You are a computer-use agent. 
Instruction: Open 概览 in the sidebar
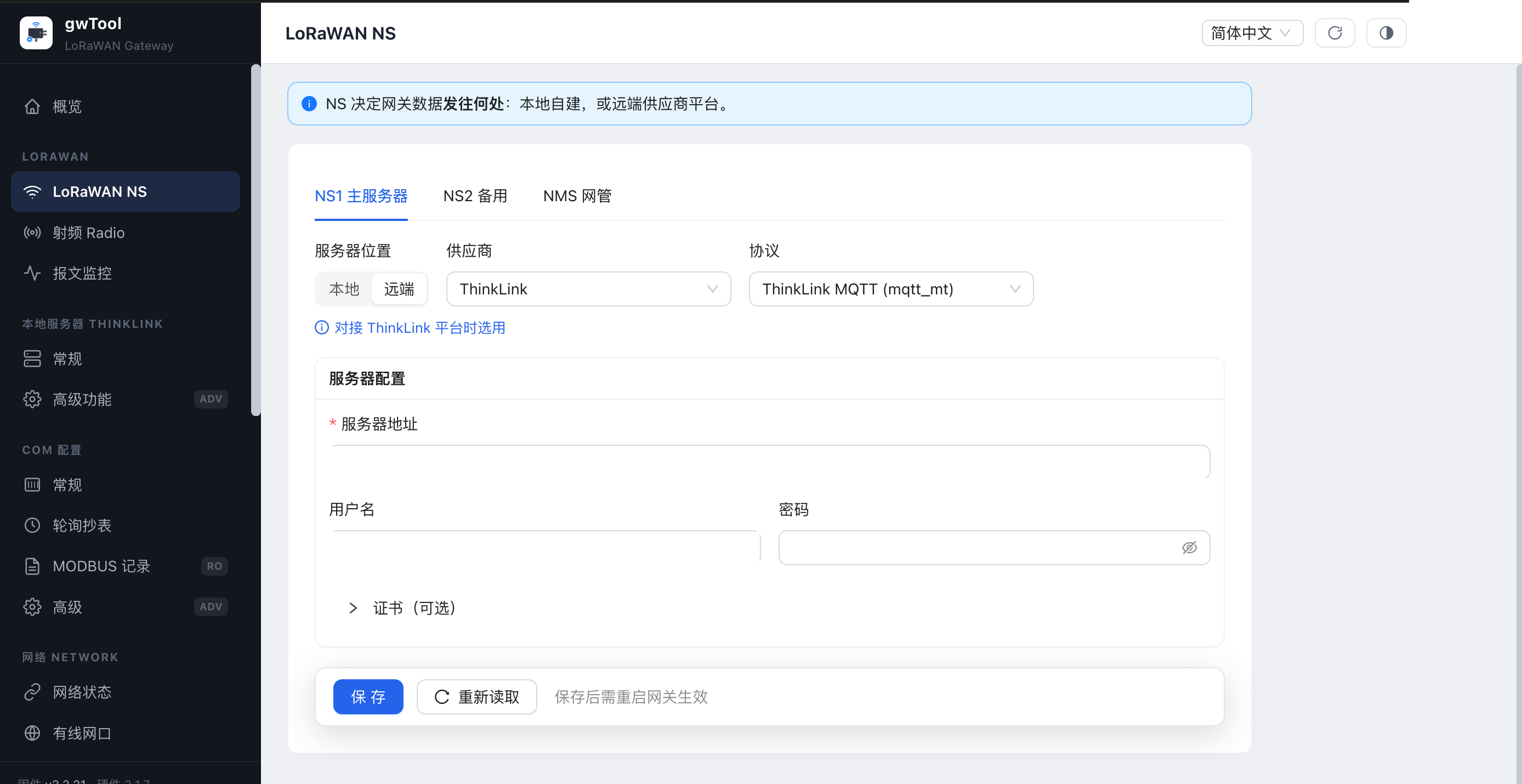click(x=125, y=106)
